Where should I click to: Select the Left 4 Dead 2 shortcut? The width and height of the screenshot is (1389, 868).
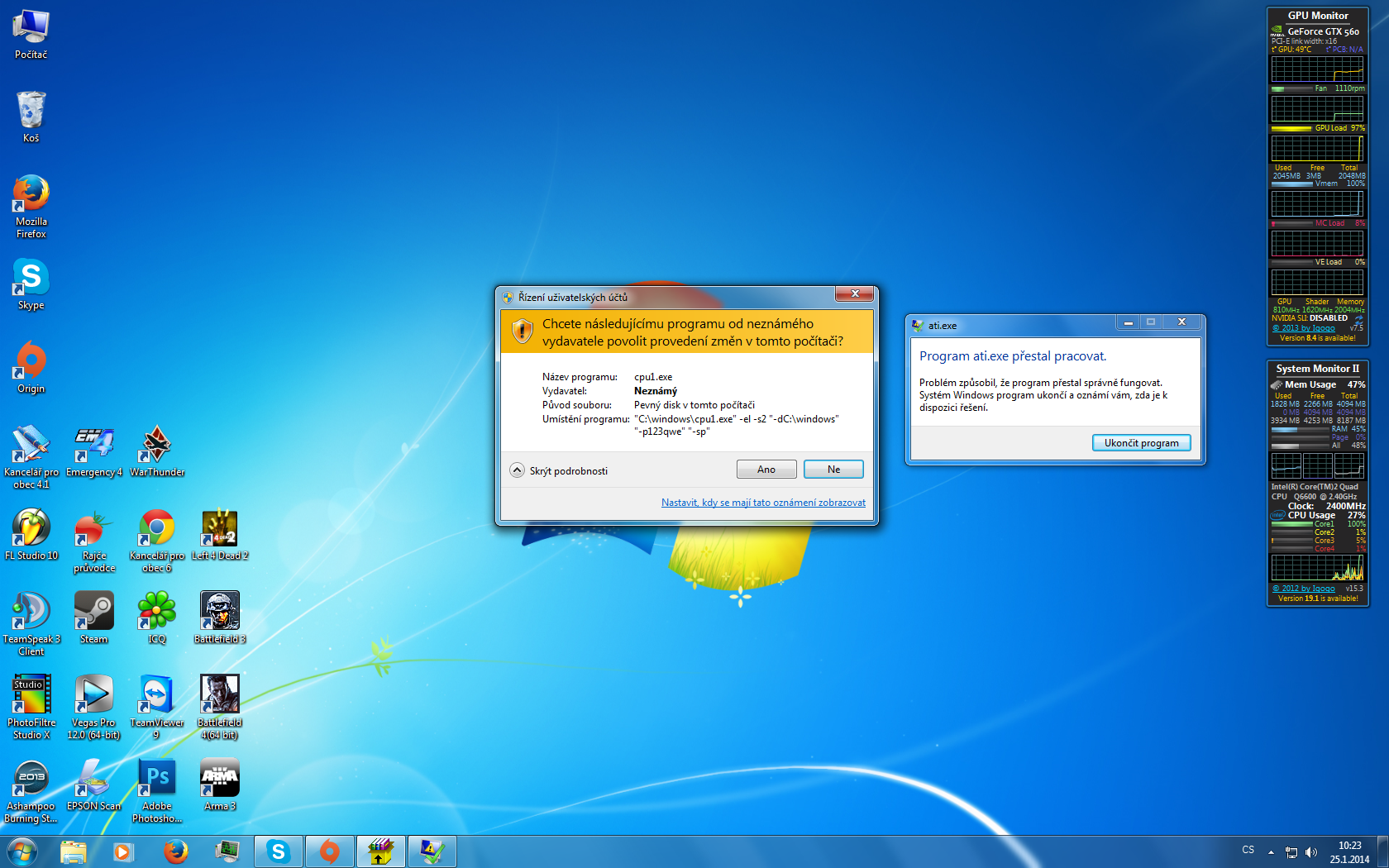pos(220,535)
